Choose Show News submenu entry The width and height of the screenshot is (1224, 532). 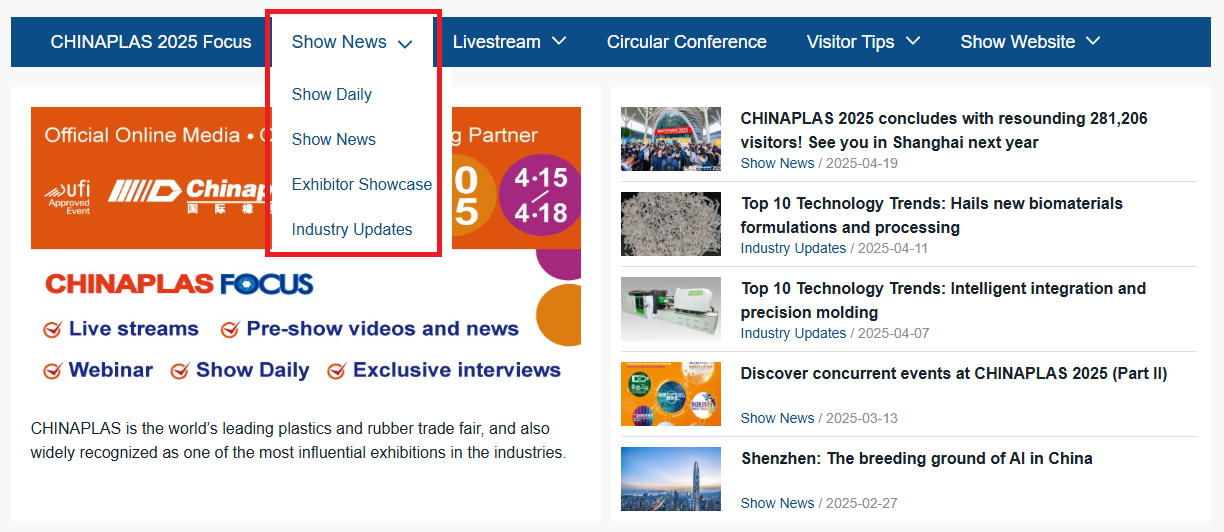coord(333,139)
